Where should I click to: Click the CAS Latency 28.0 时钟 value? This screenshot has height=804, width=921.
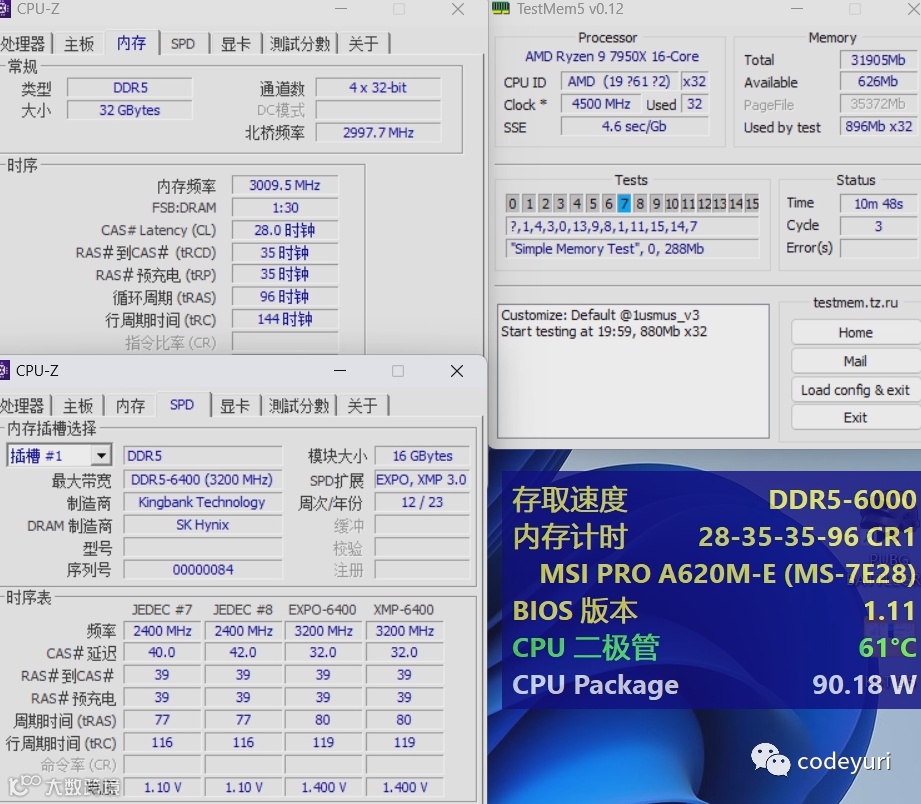(x=285, y=230)
